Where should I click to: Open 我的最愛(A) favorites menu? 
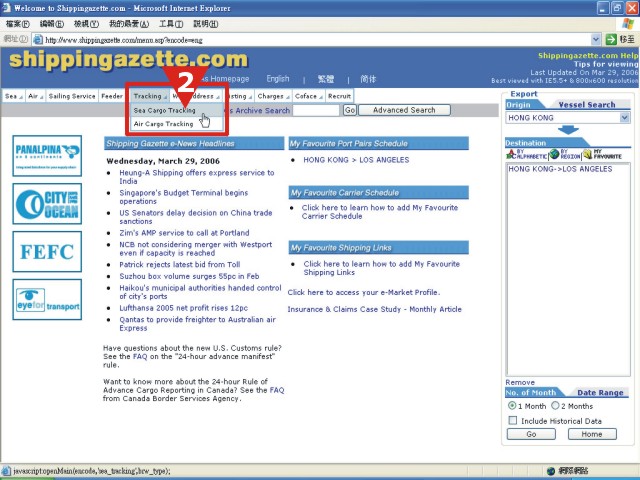(x=129, y=24)
